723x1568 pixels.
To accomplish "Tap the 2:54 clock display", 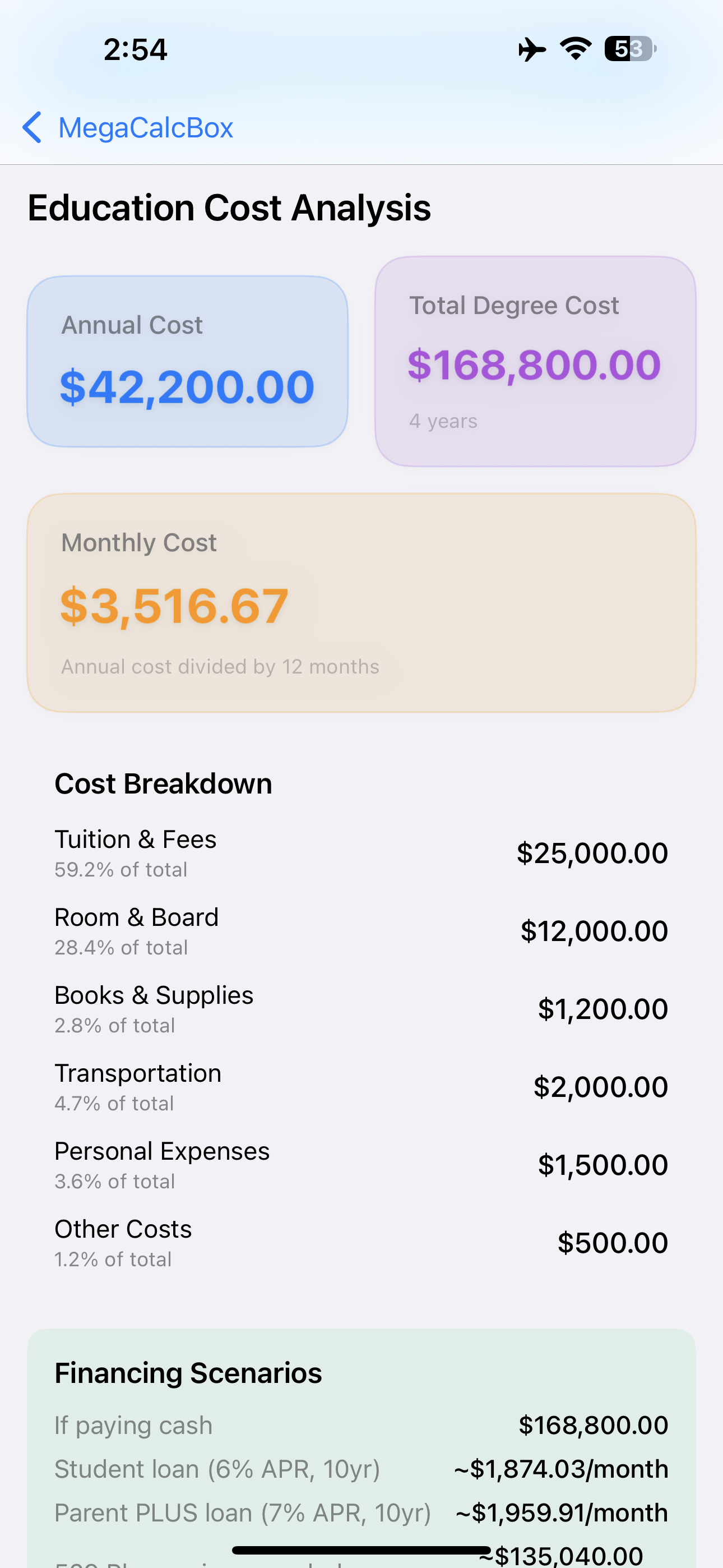I will [135, 50].
